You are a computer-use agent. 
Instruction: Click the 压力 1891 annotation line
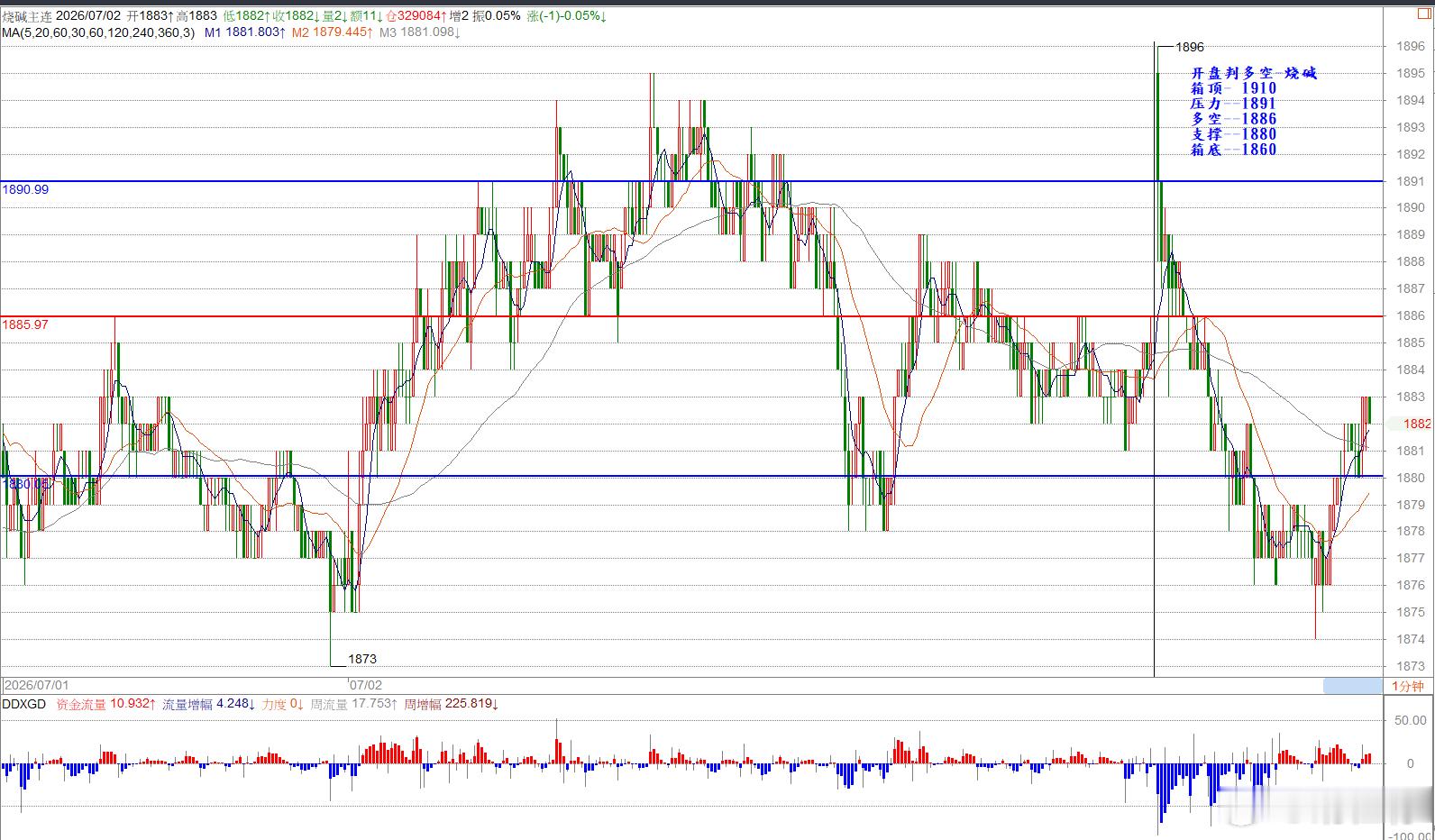1234,104
